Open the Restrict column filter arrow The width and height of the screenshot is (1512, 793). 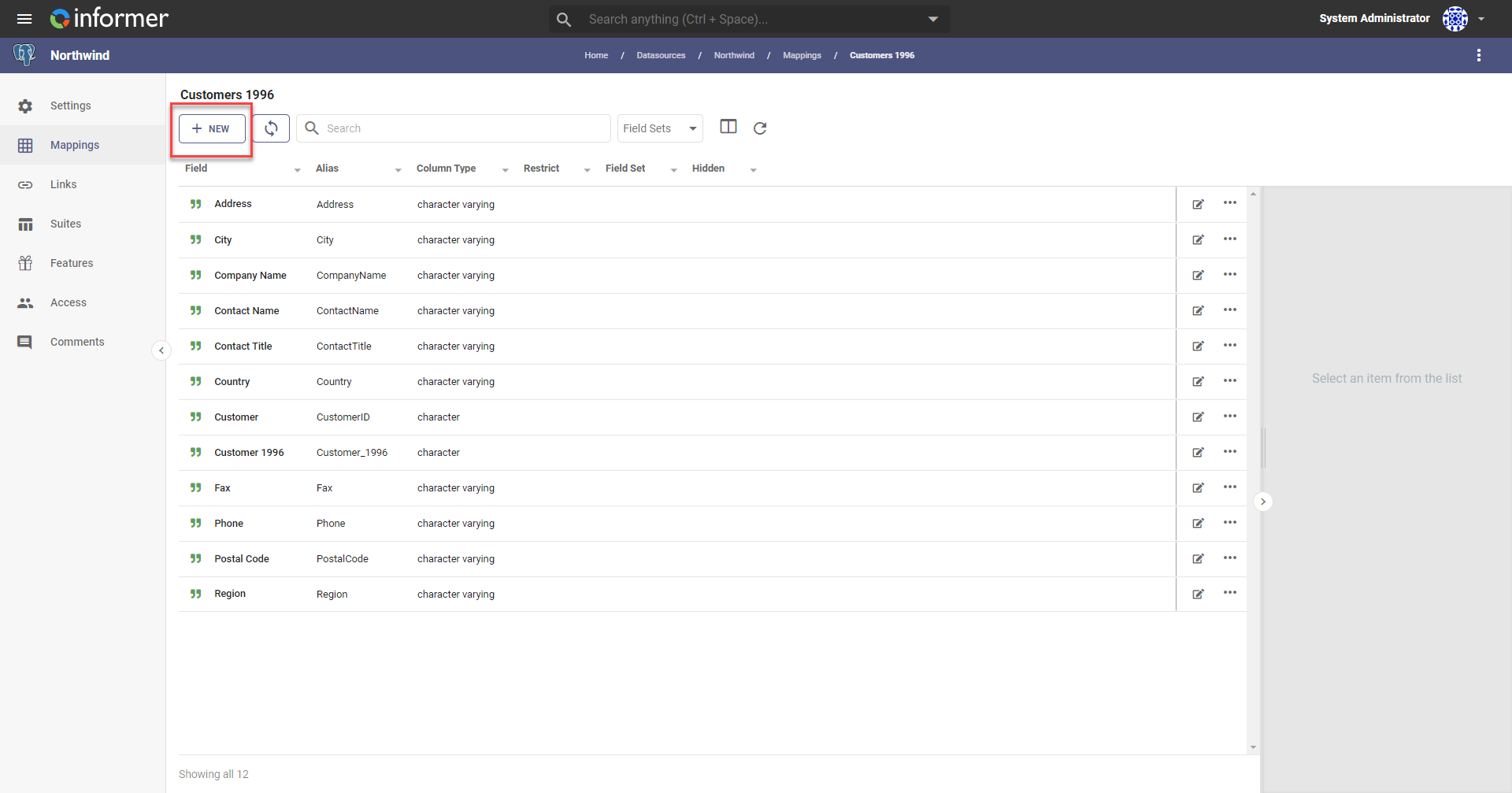(x=587, y=170)
